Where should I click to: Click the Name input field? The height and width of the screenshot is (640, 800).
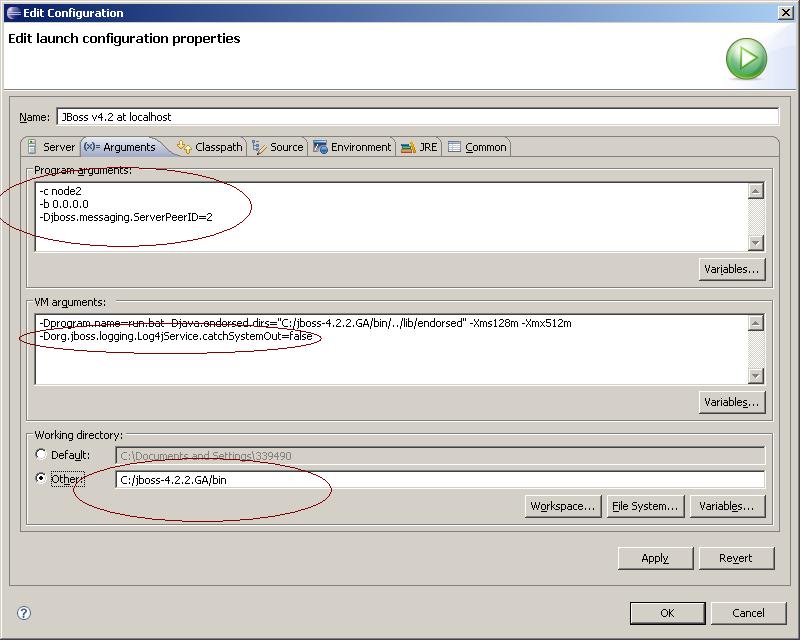pos(417,116)
